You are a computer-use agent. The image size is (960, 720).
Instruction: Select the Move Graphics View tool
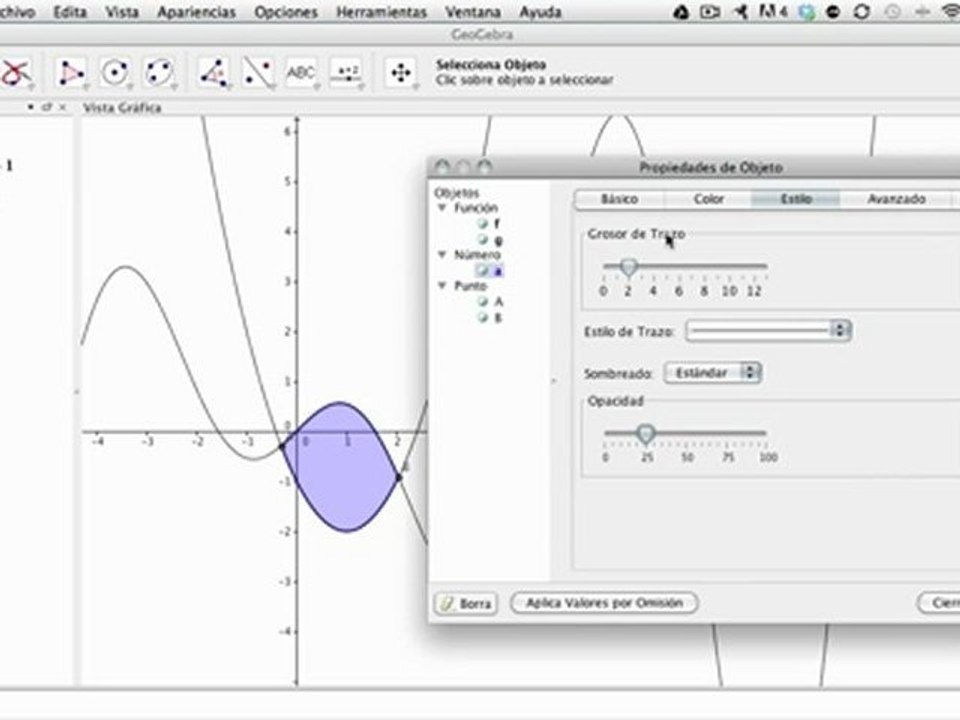(401, 73)
